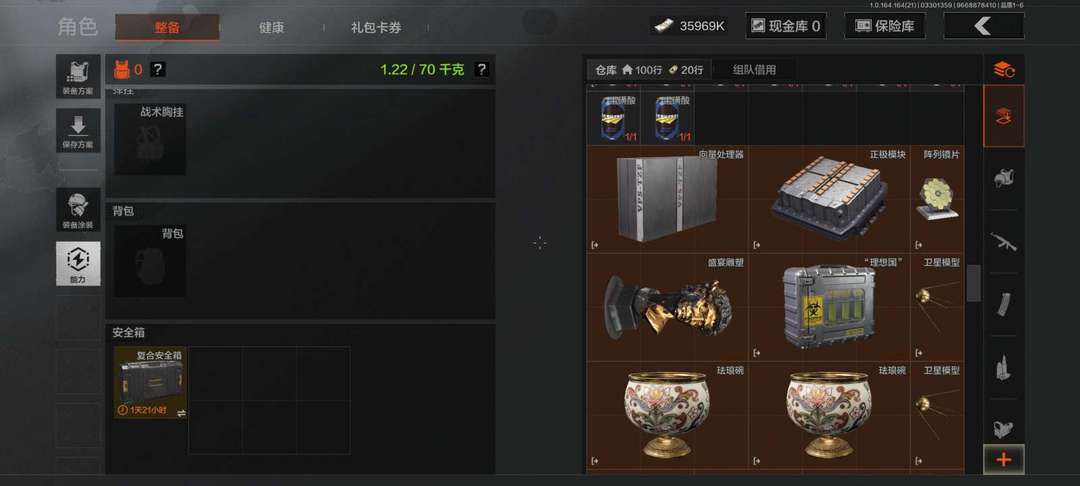Open the 现金库 cash vault
Viewport: 1080px width, 486px height.
click(x=786, y=26)
